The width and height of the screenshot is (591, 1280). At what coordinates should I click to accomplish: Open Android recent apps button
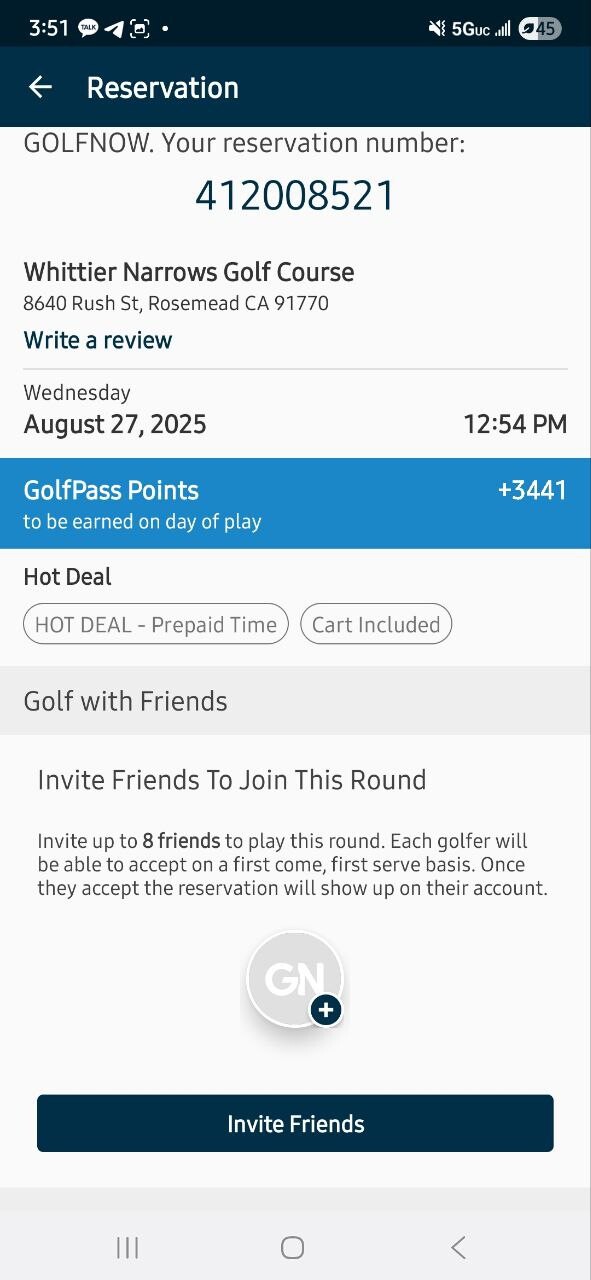[127, 1247]
